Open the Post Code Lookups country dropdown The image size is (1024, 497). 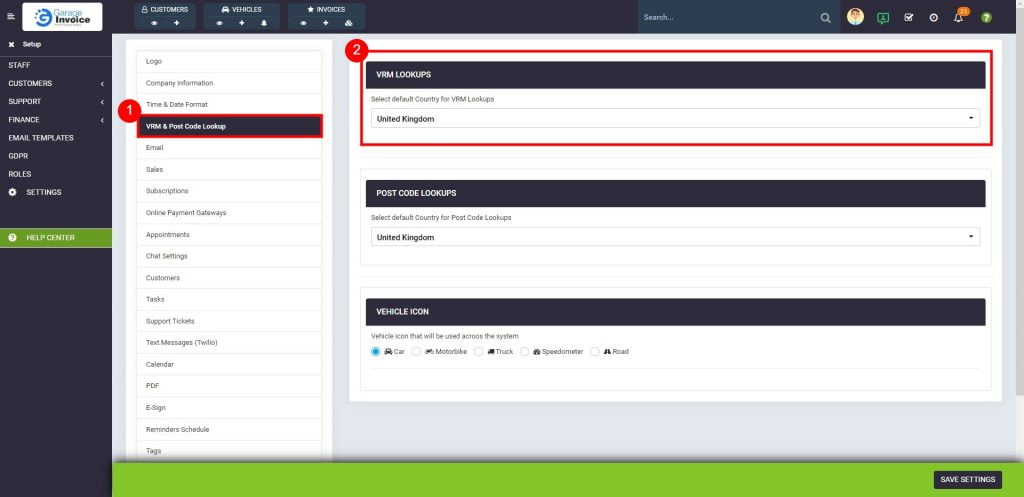pyautogui.click(x=675, y=237)
